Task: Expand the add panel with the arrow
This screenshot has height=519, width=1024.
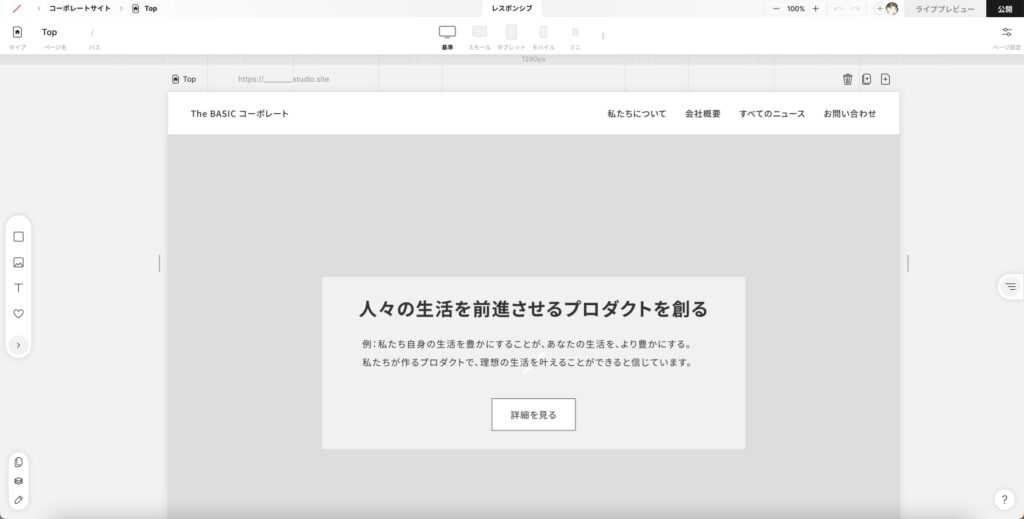Action: click(18, 345)
